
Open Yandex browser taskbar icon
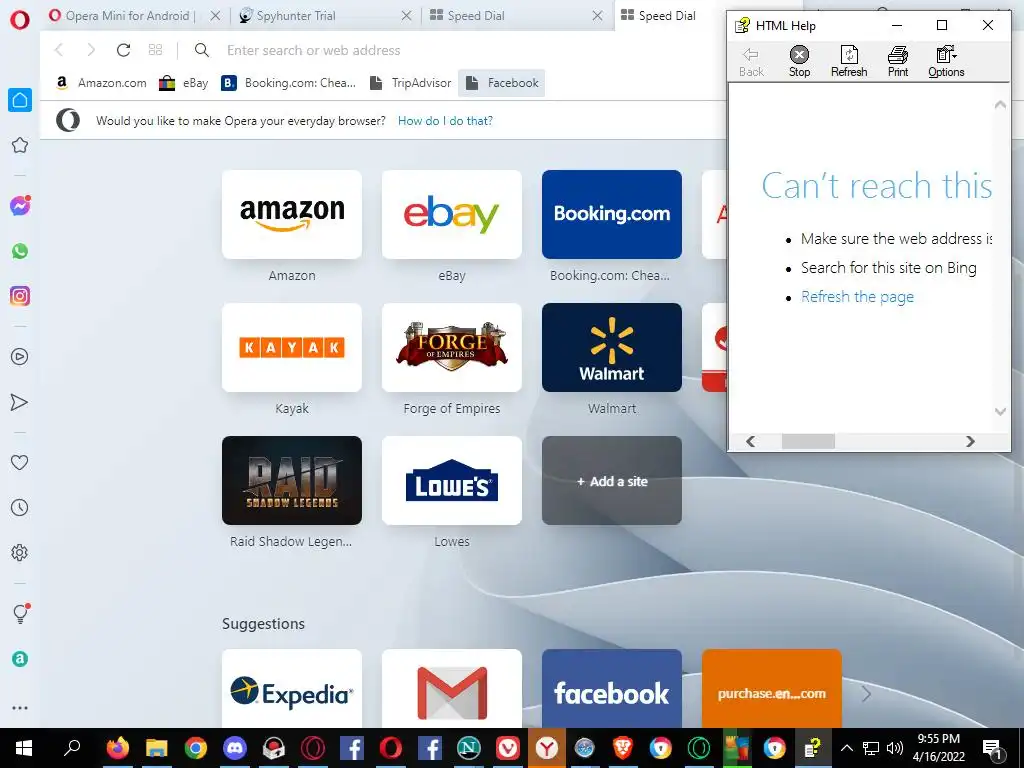tap(547, 748)
